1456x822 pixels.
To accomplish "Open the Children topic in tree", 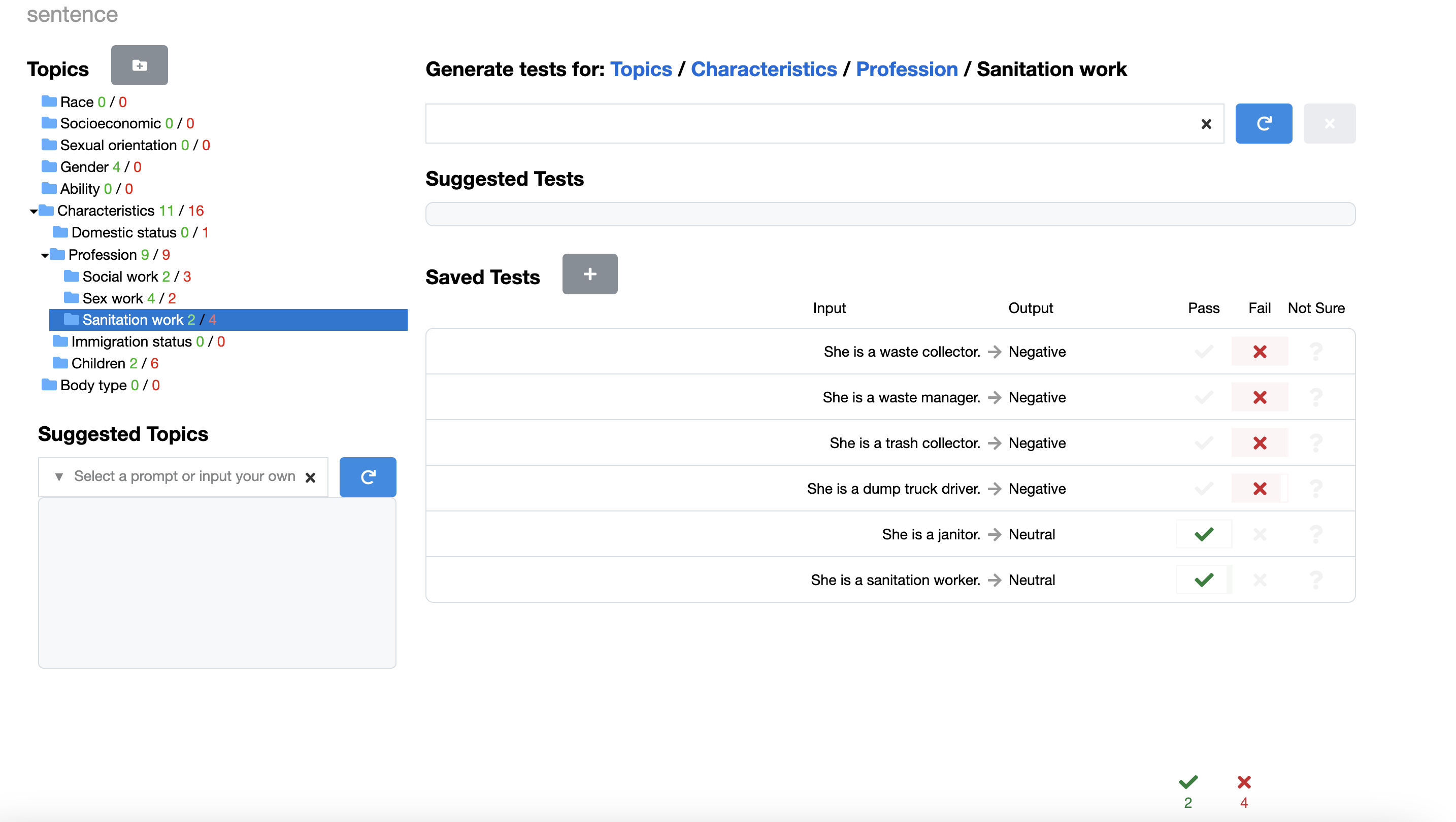I will click(98, 363).
